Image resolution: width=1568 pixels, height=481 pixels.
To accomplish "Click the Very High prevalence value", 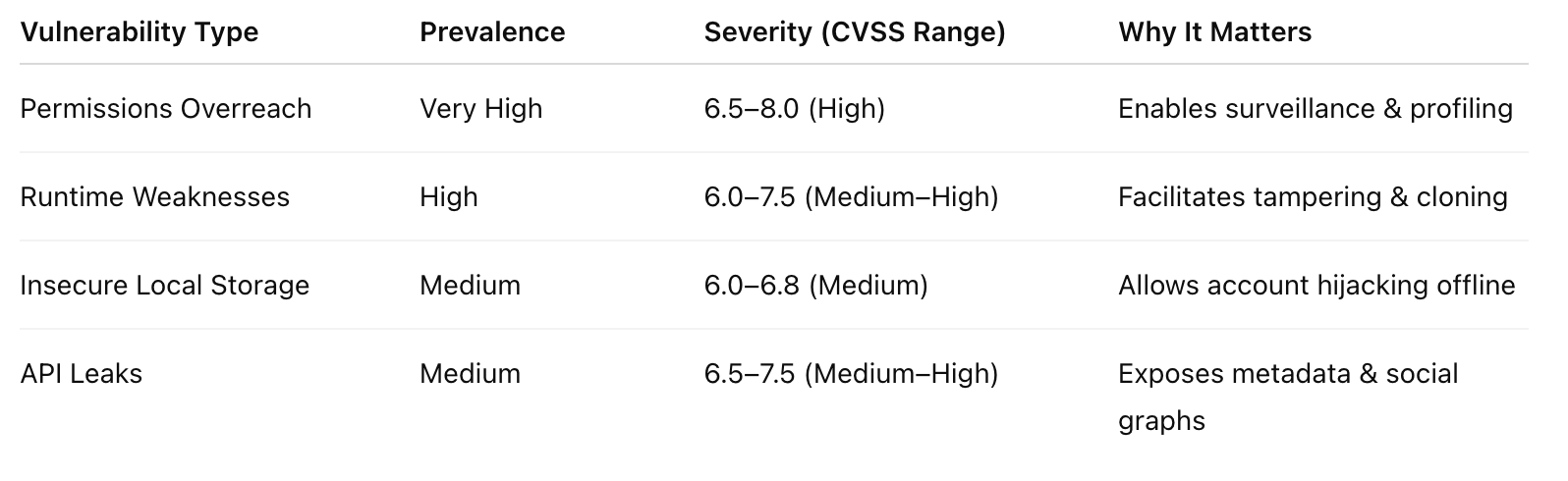I will [480, 109].
